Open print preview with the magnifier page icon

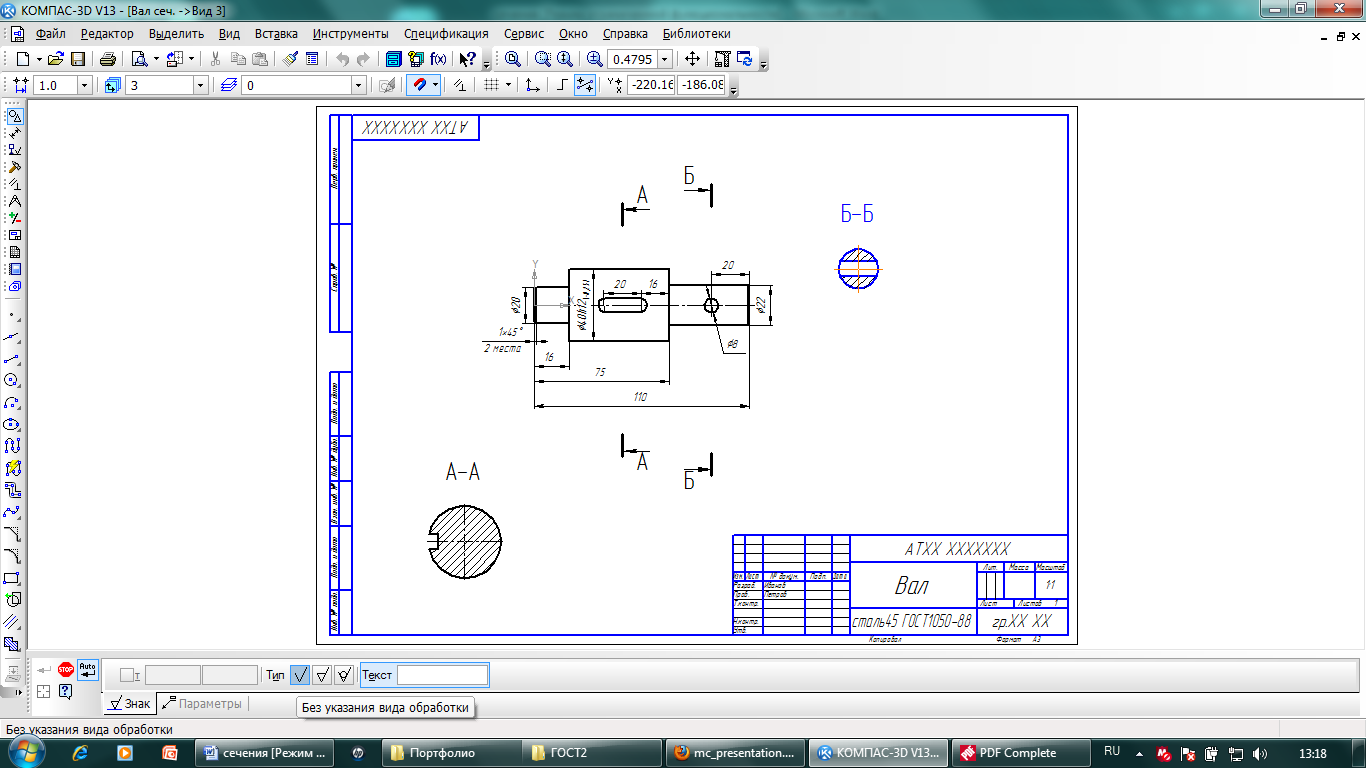coord(139,59)
